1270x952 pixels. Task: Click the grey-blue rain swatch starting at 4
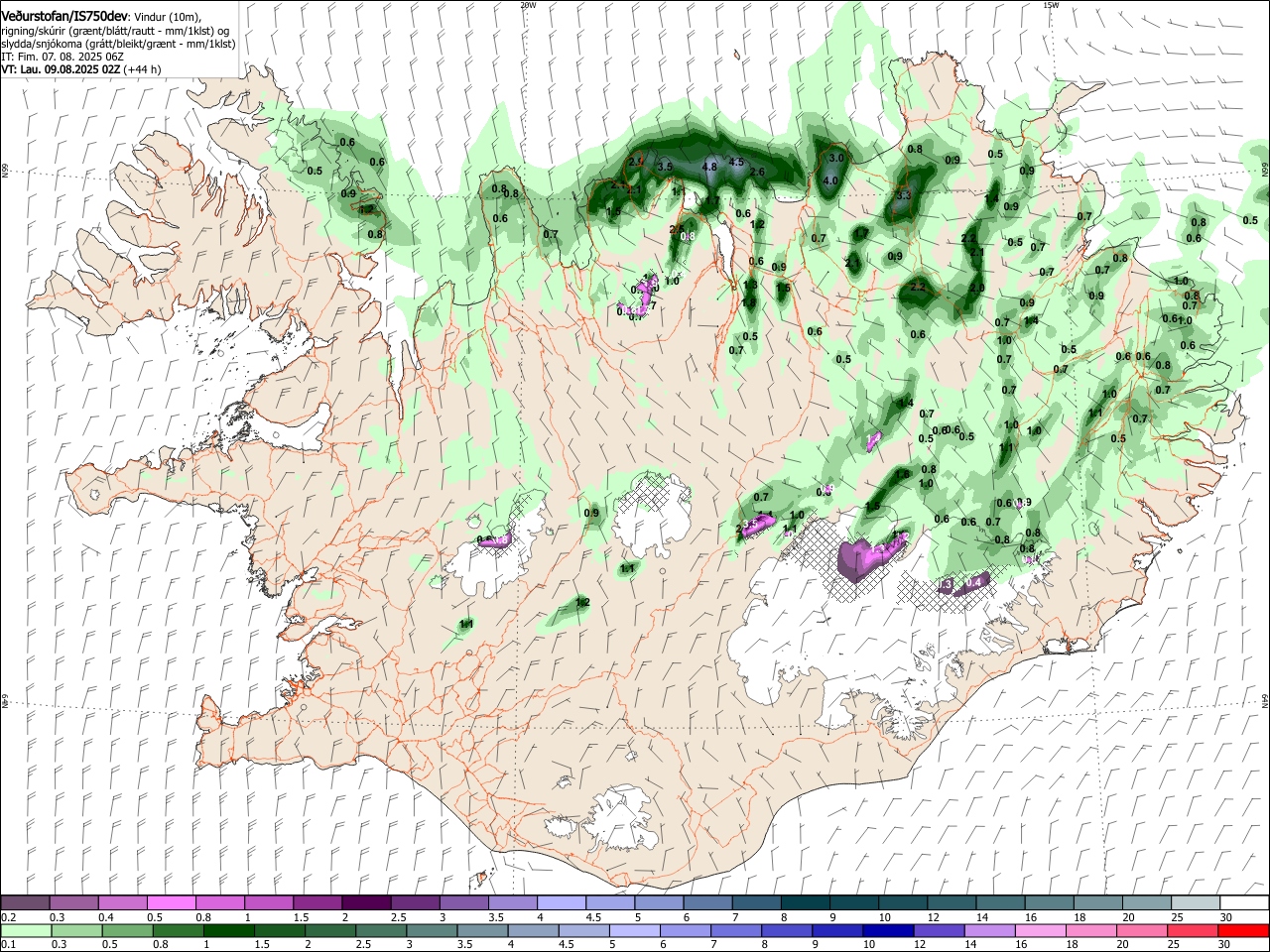click(x=533, y=930)
